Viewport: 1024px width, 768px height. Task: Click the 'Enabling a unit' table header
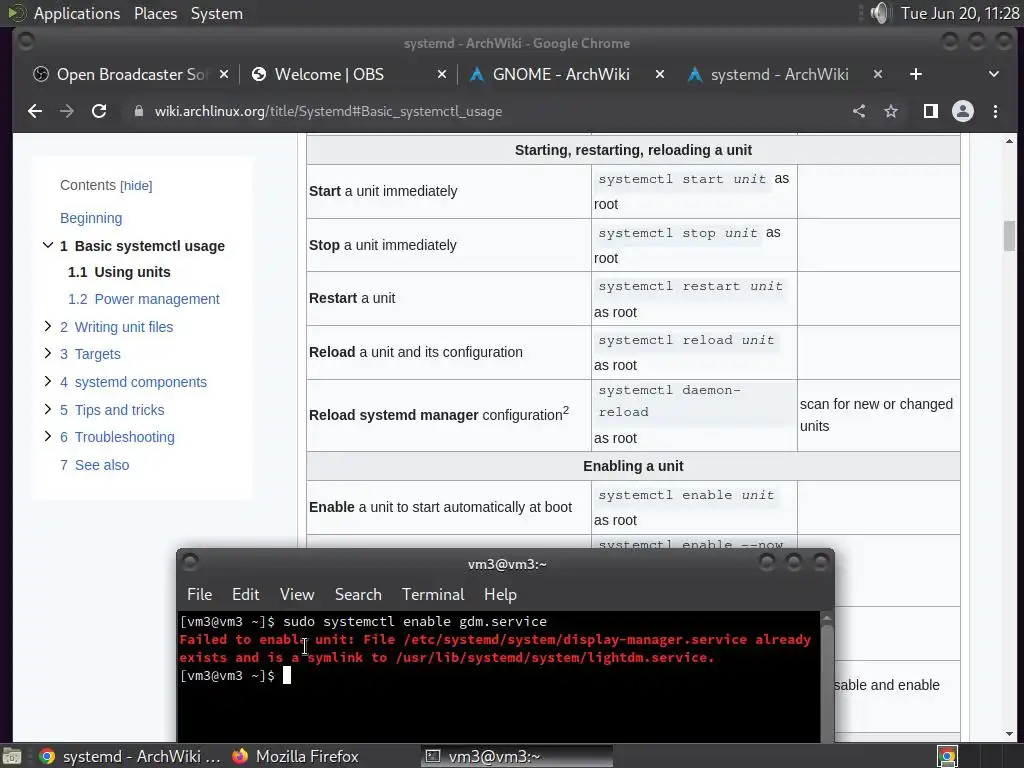click(633, 466)
